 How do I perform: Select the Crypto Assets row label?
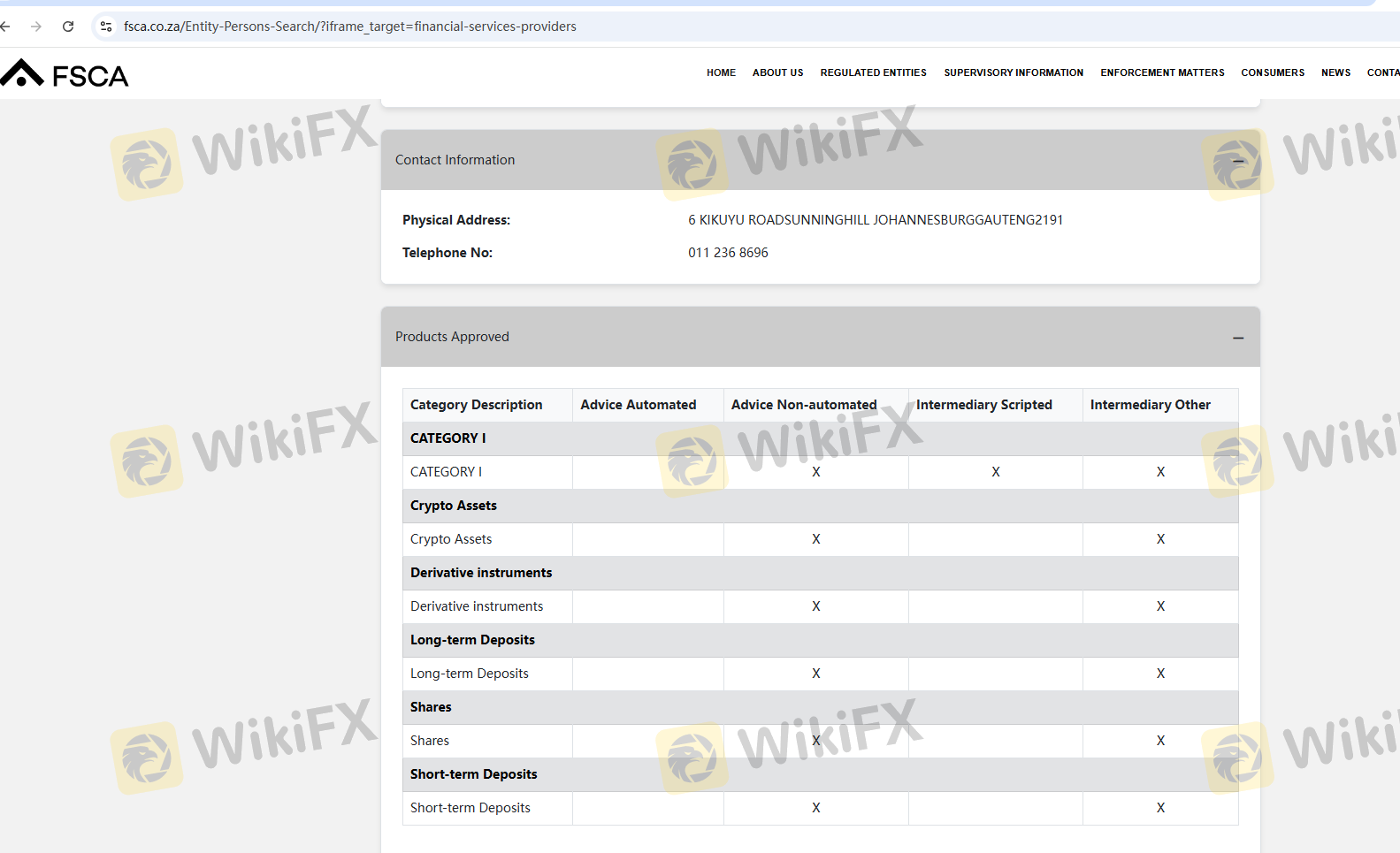(x=451, y=539)
